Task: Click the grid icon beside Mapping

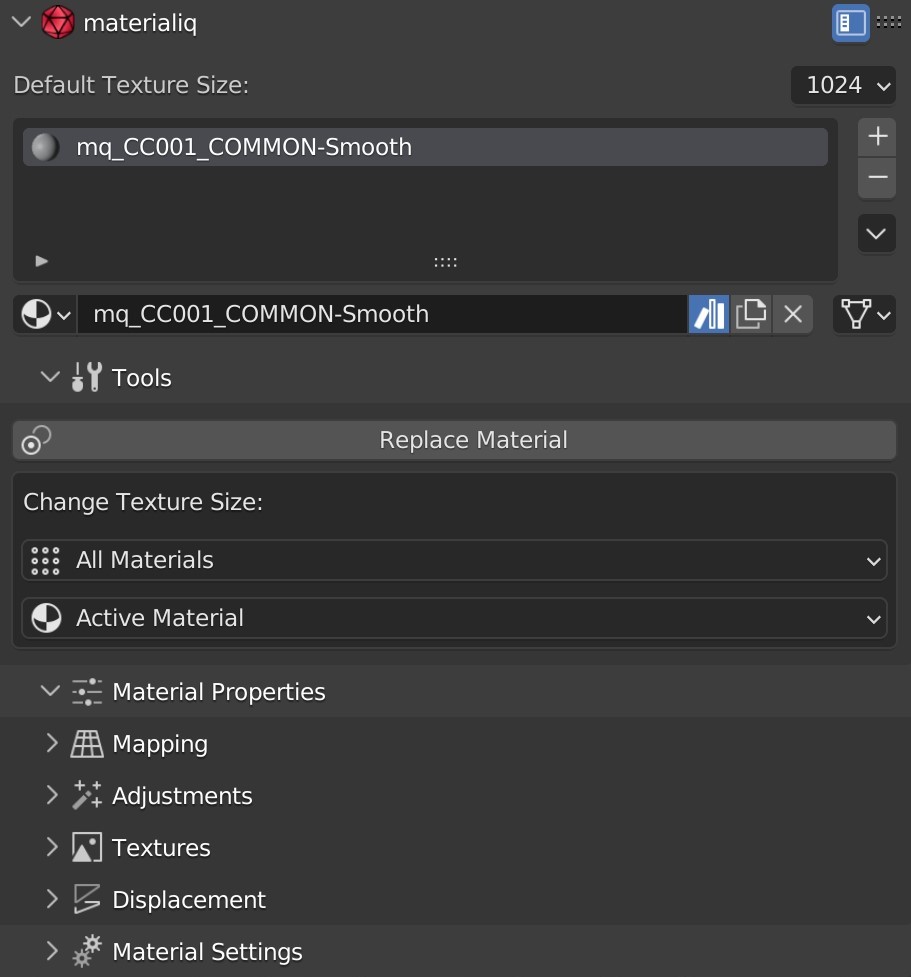Action: pyautogui.click(x=86, y=743)
